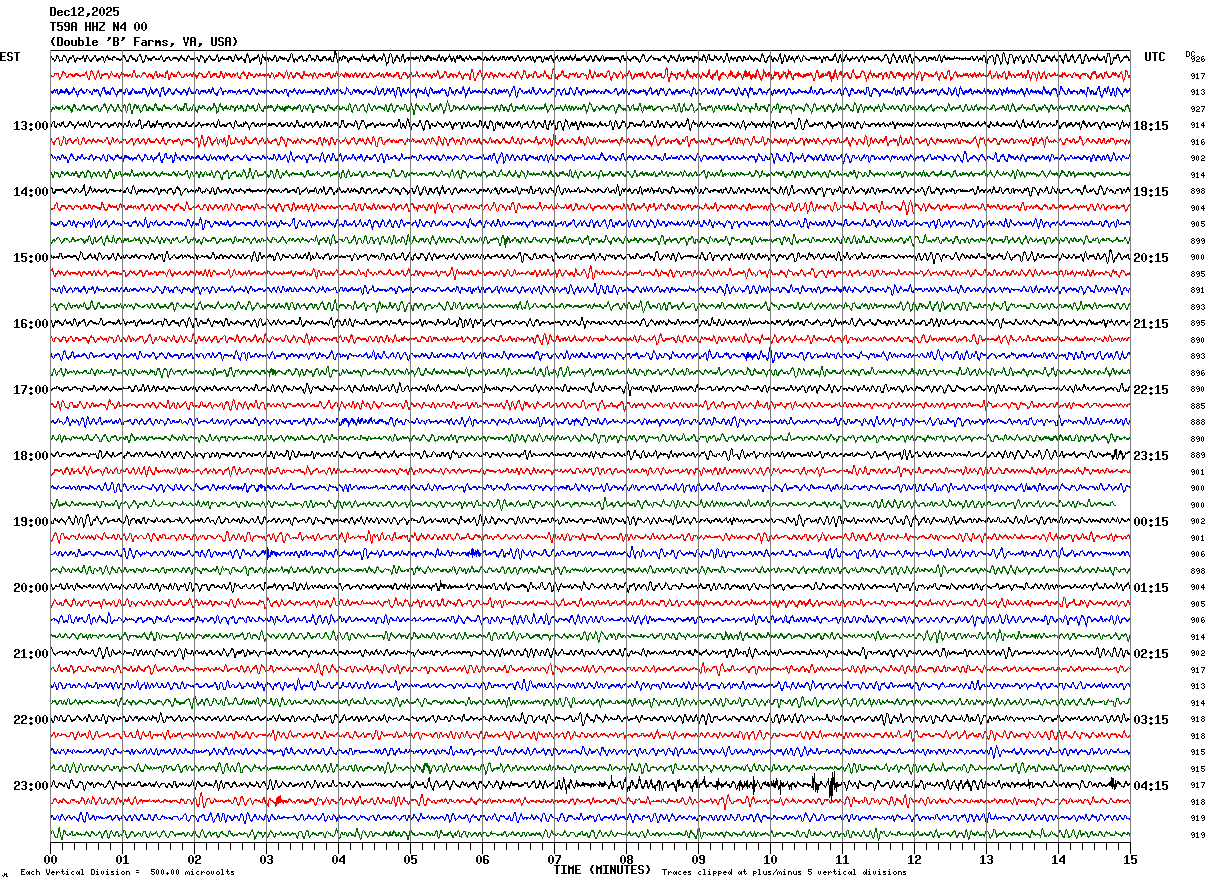Click the 03:15 UTC time label
Image resolution: width=1210 pixels, height=886 pixels.
point(1151,720)
